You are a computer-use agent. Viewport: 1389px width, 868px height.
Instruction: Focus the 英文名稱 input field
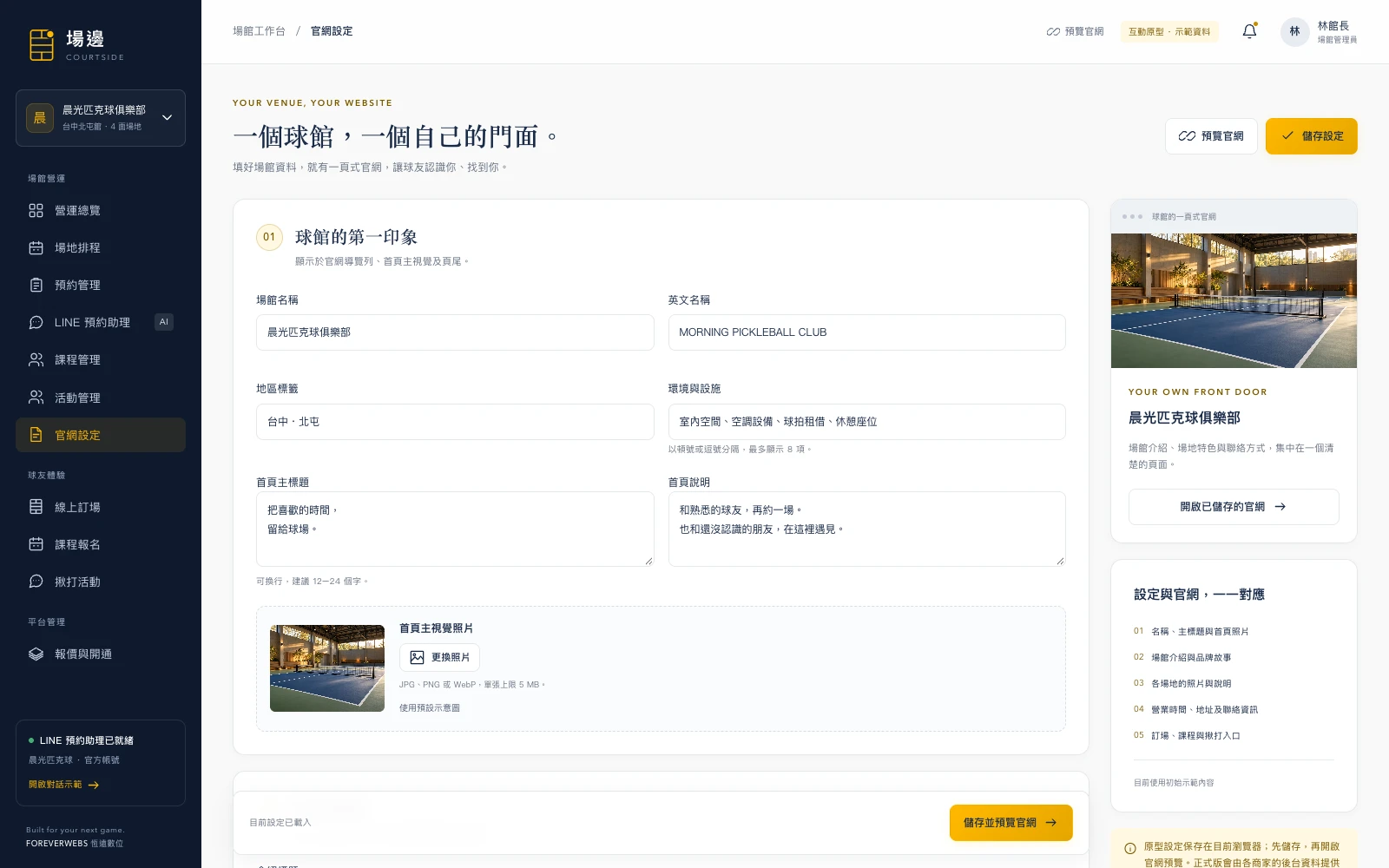[x=866, y=332]
